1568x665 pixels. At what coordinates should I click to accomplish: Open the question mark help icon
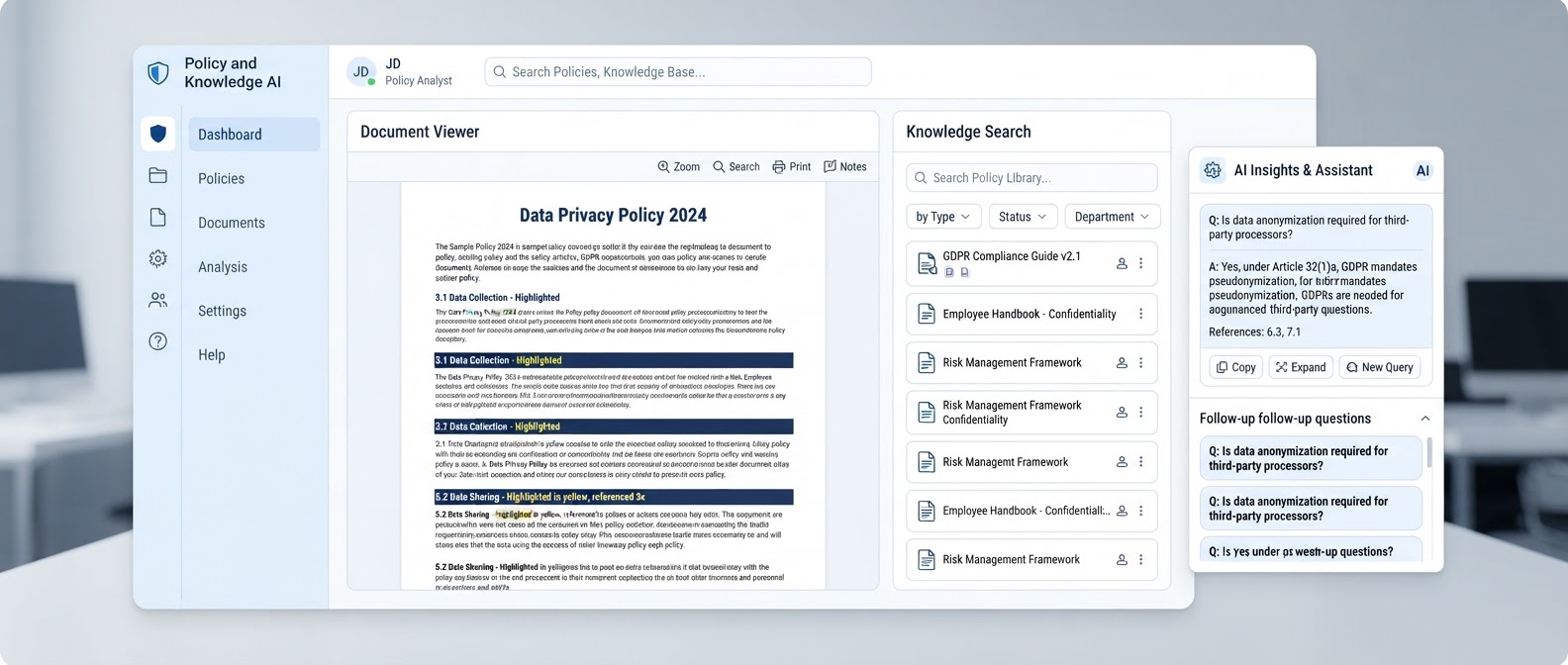(157, 341)
